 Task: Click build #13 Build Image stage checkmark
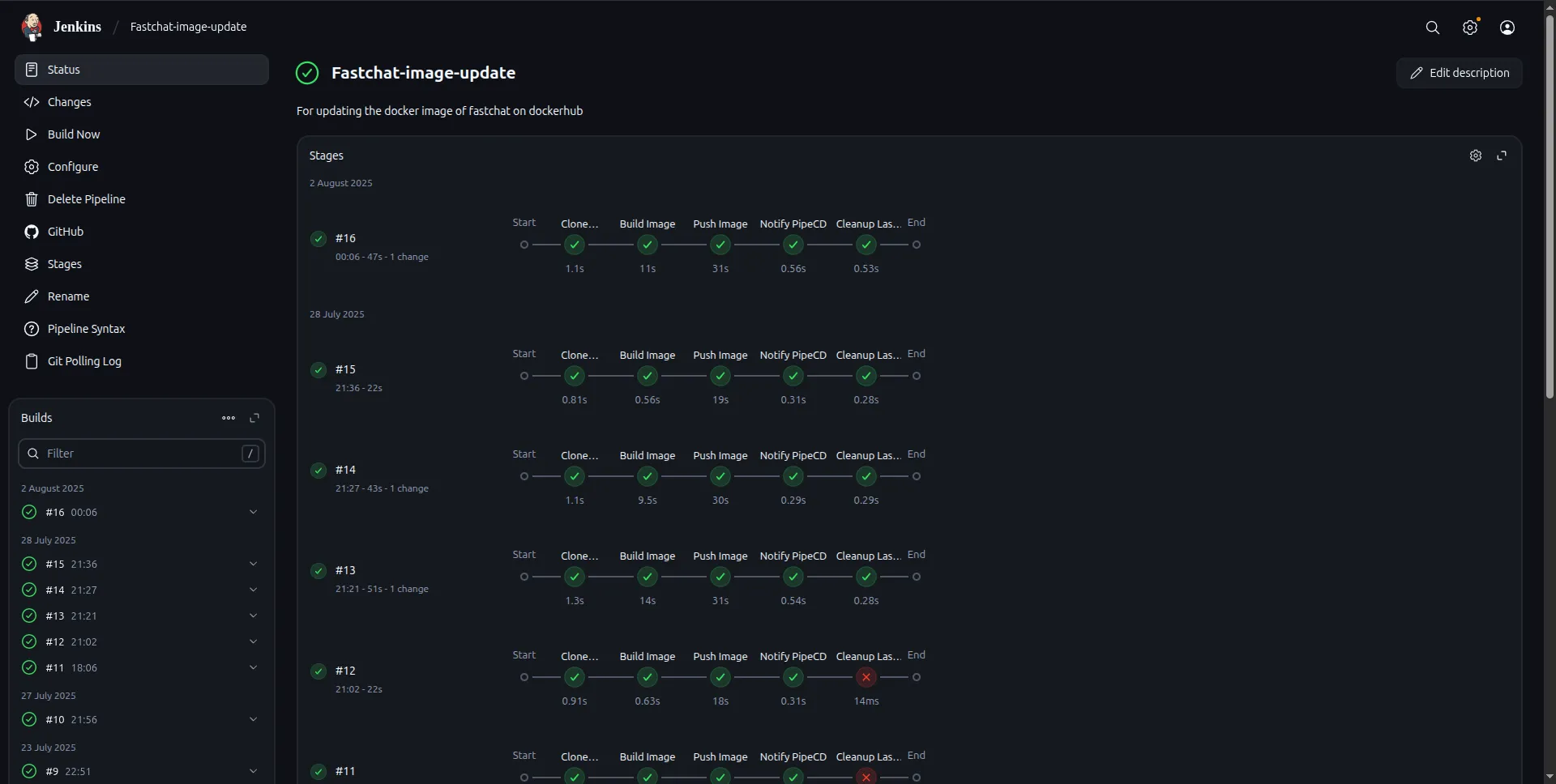pos(648,577)
